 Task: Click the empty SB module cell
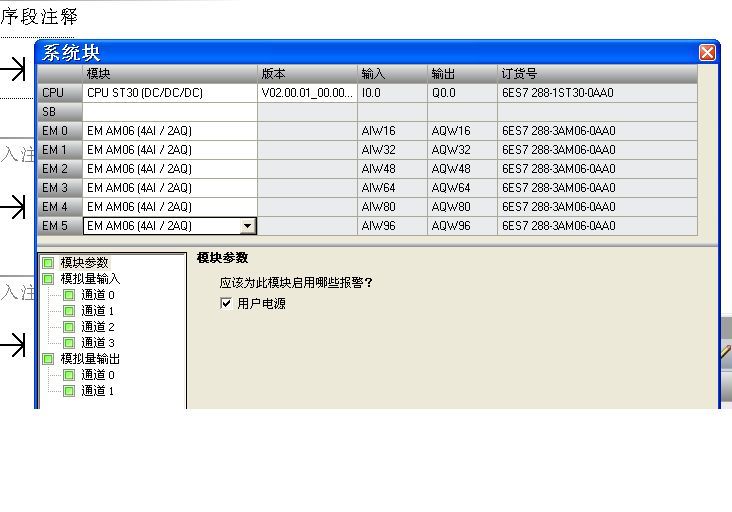[x=170, y=112]
